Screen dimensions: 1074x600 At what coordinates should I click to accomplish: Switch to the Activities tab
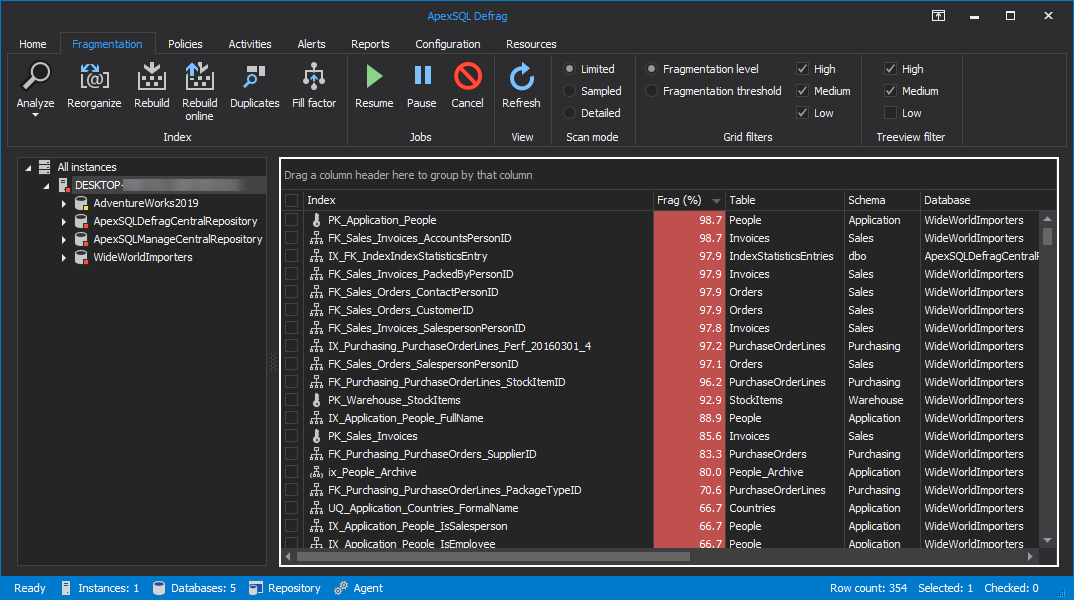pos(250,44)
